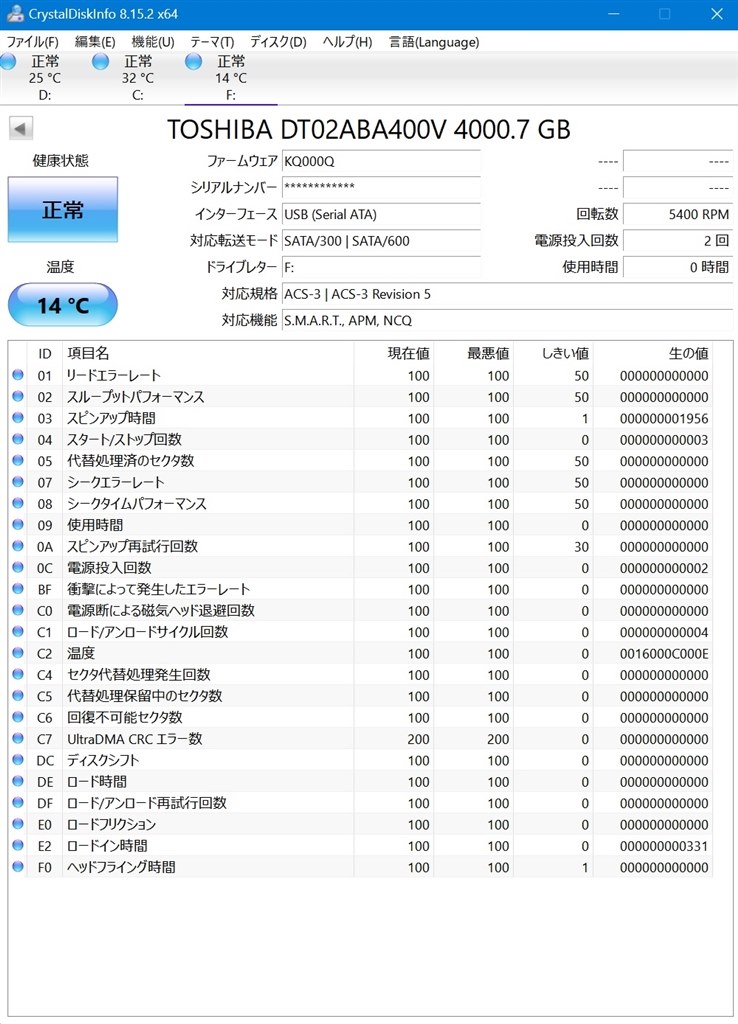
Task: Open the ファイル(F) menu
Action: (32, 42)
